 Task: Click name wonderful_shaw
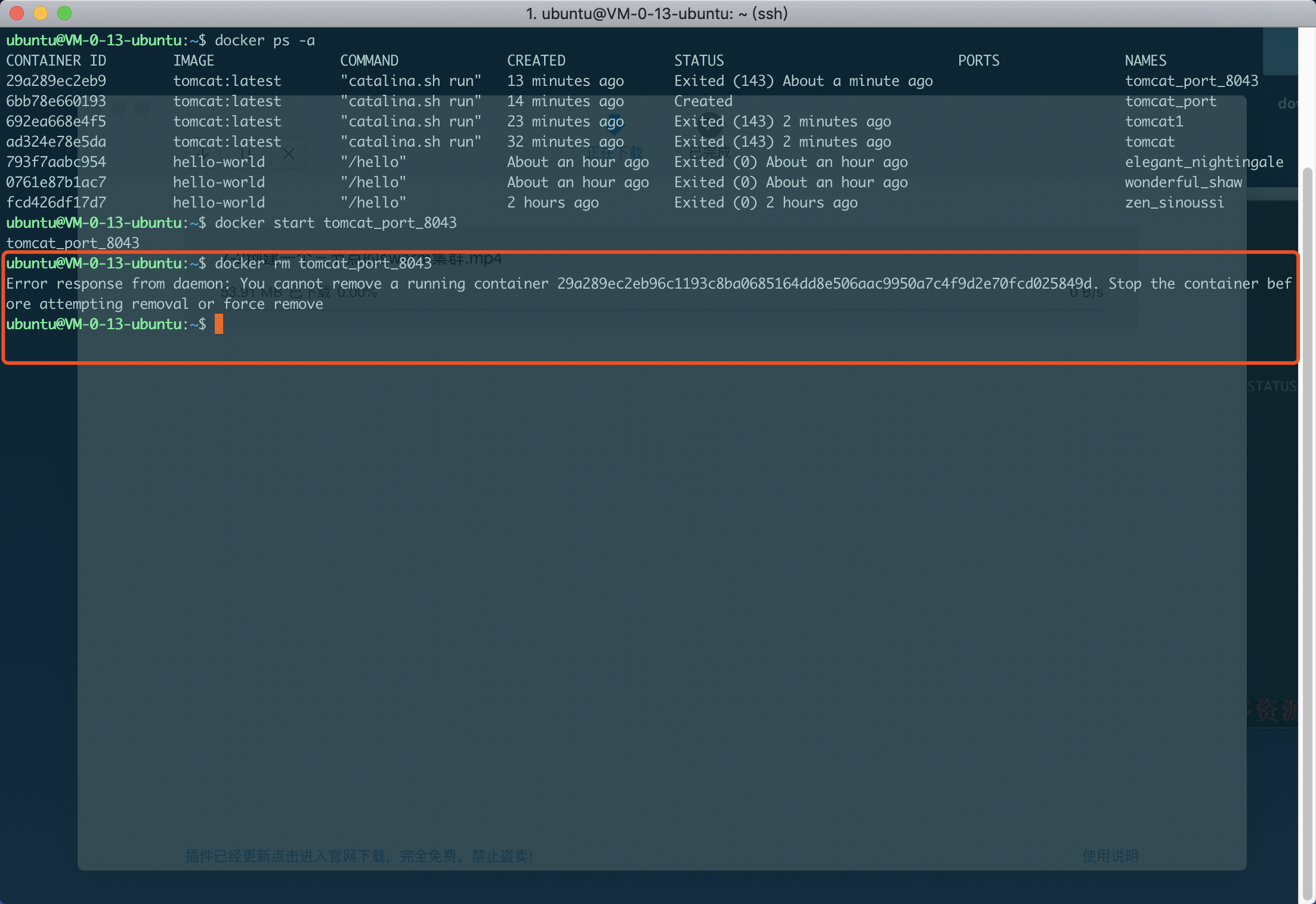click(1184, 182)
